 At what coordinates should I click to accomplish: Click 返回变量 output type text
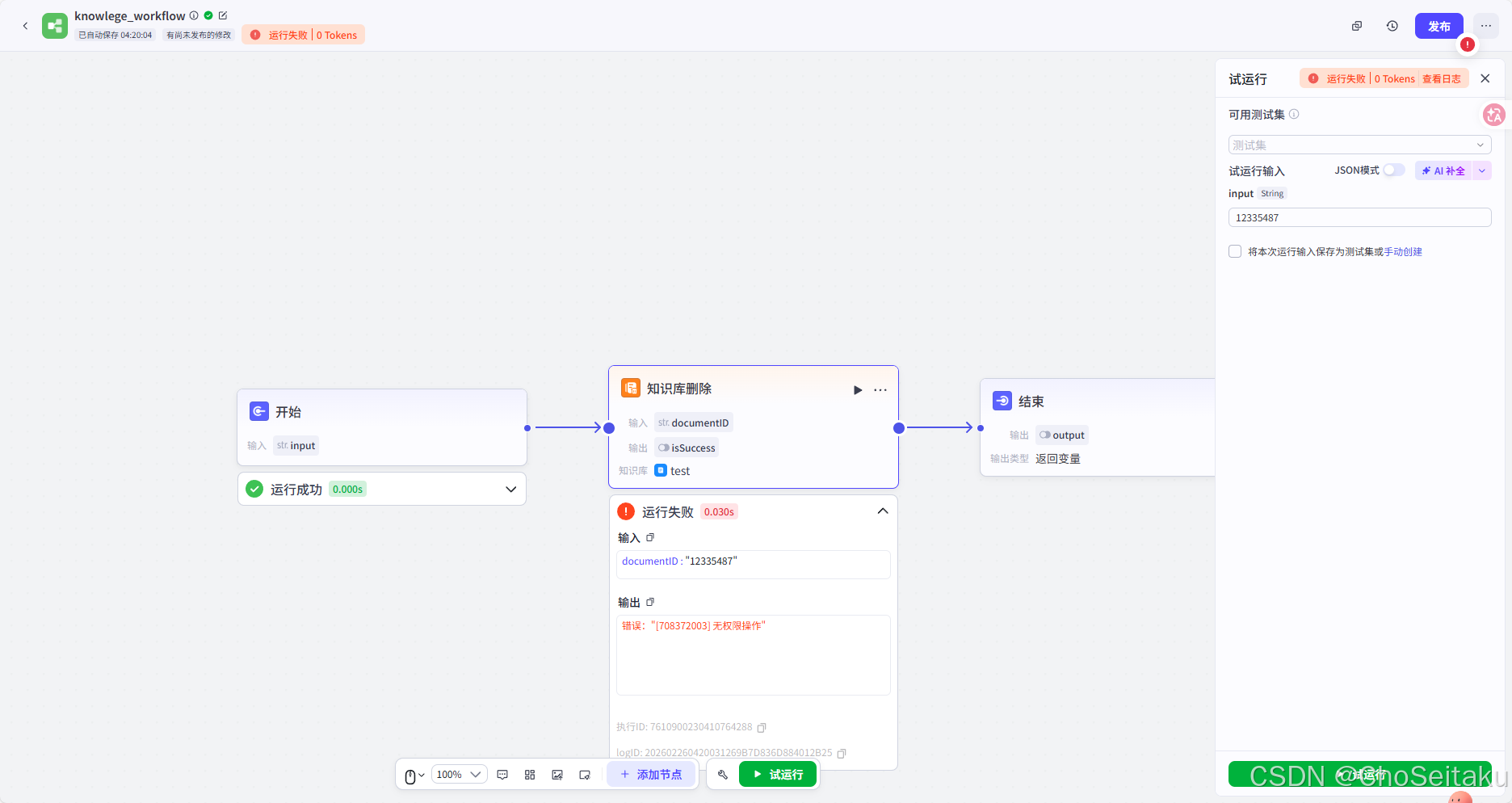pyautogui.click(x=1058, y=459)
